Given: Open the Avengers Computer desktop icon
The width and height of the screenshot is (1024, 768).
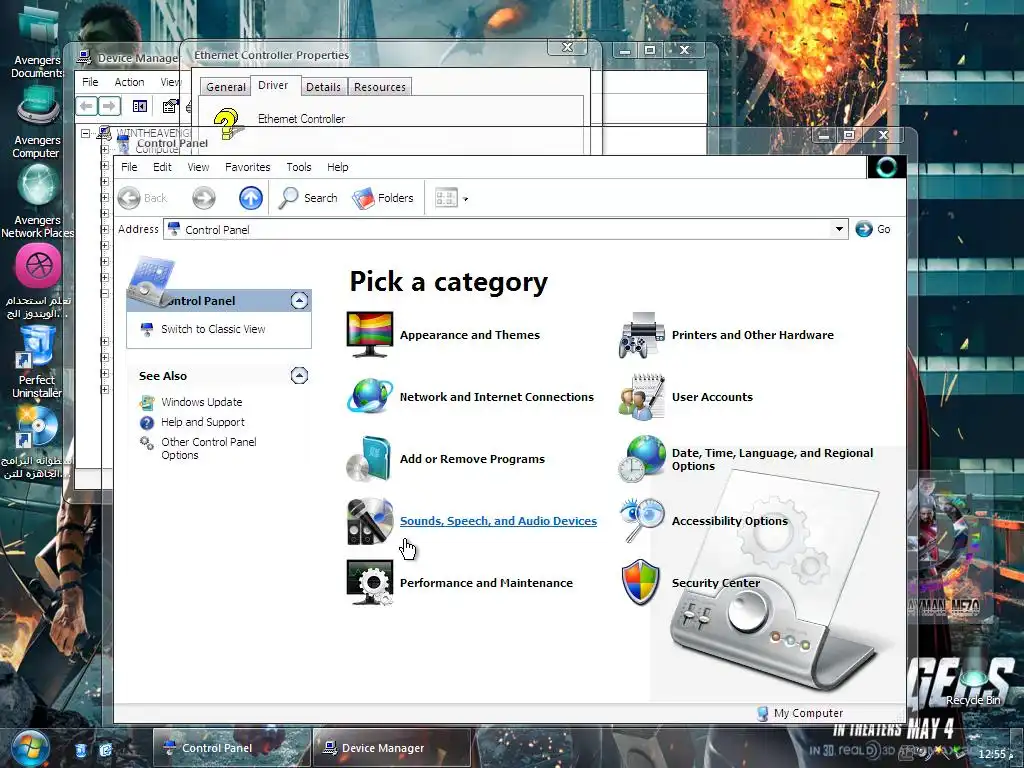Looking at the screenshot, I should (x=37, y=124).
